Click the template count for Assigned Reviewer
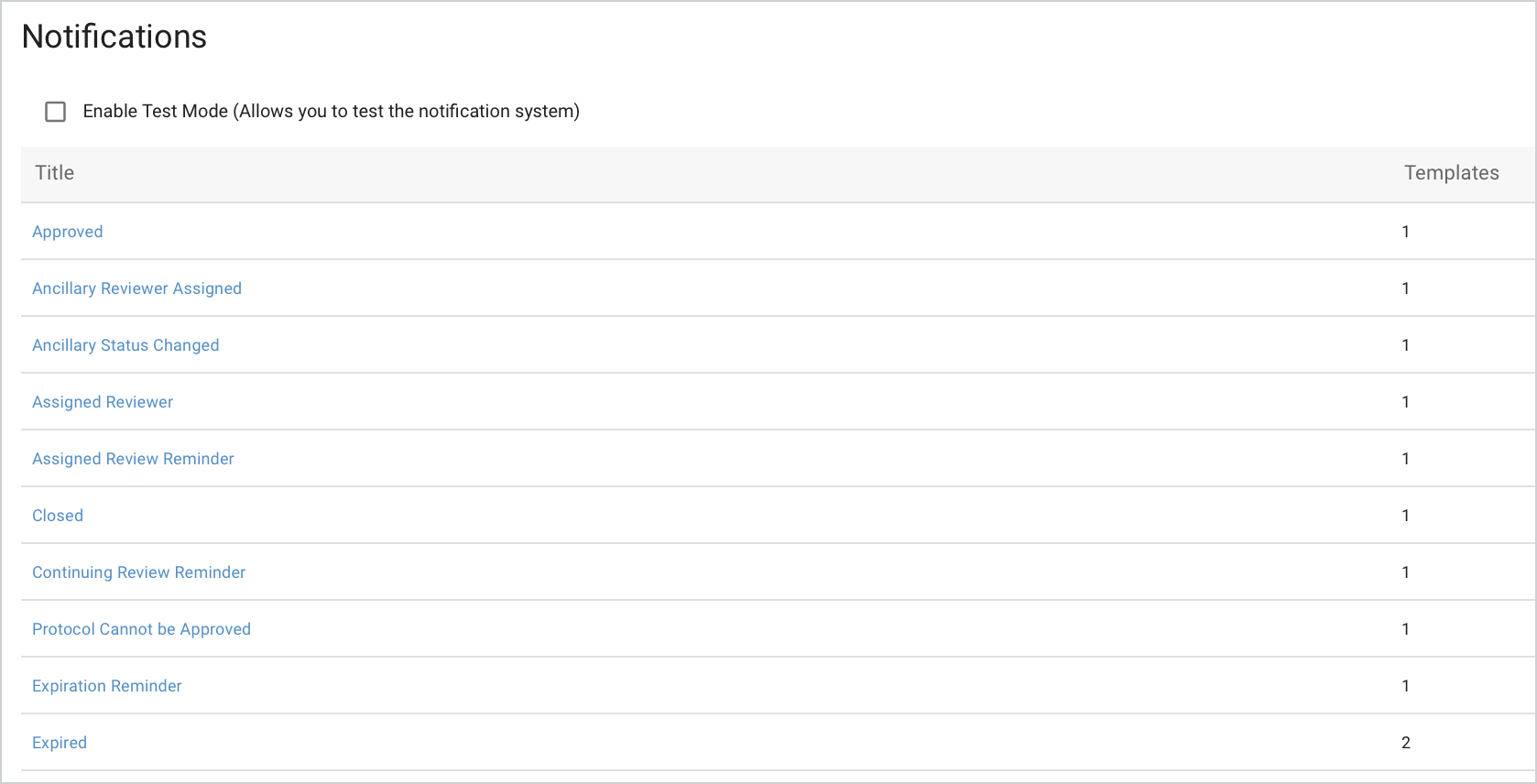This screenshot has width=1537, height=784. coord(1406,402)
